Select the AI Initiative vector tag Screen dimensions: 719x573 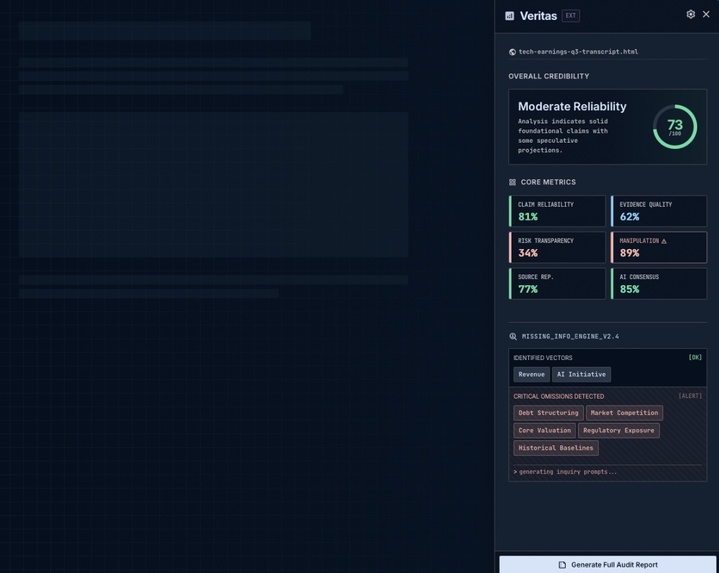click(x=581, y=375)
